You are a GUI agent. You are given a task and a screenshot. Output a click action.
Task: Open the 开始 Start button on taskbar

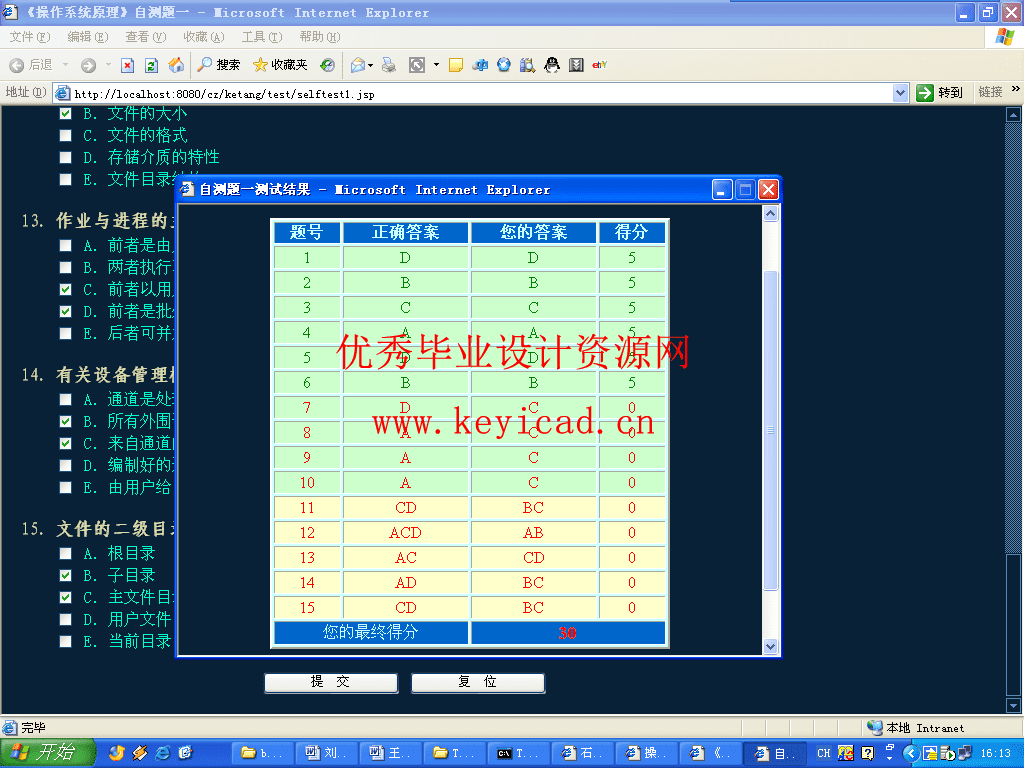(48, 753)
